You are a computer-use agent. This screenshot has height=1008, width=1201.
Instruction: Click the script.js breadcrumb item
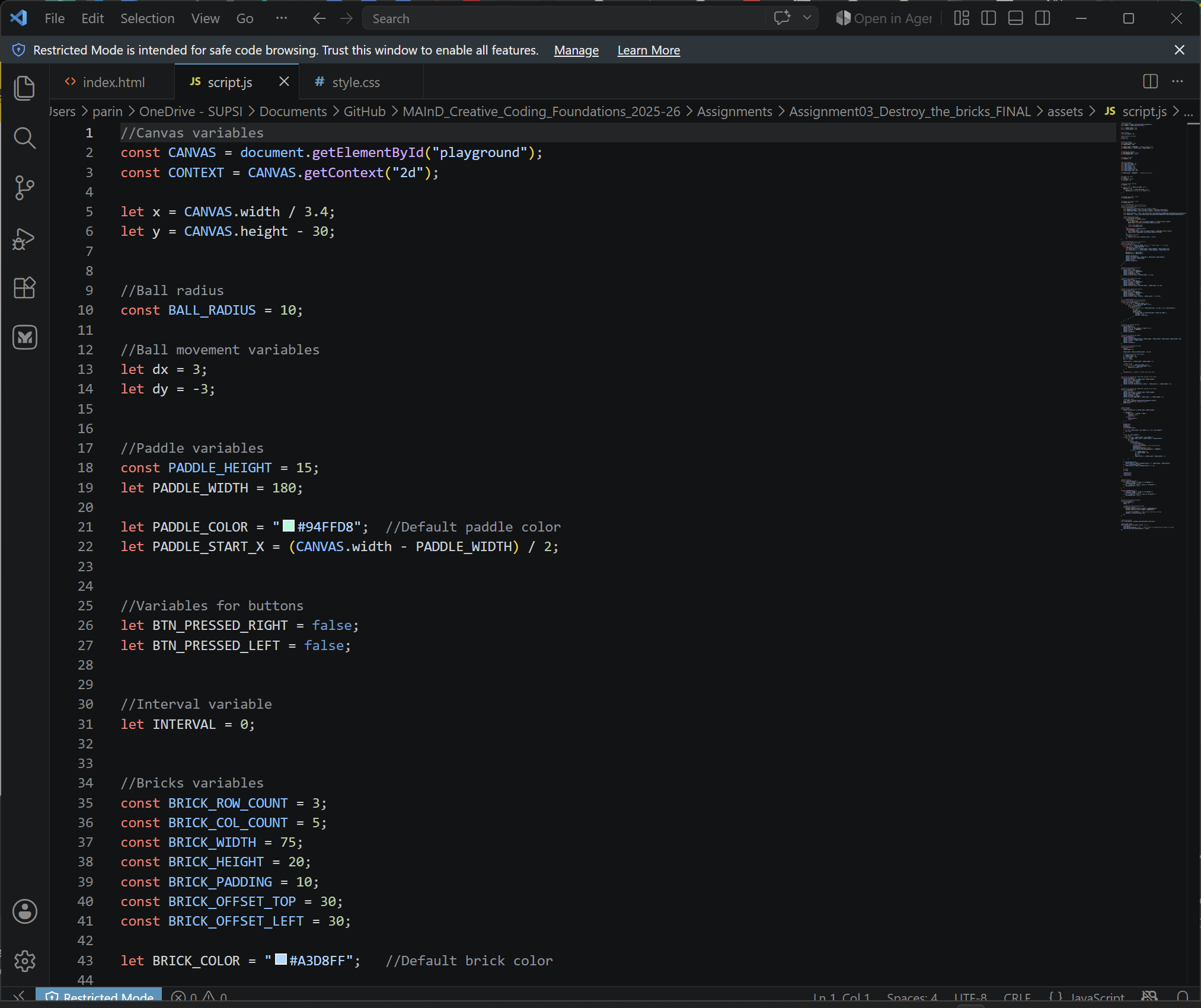pos(1136,111)
